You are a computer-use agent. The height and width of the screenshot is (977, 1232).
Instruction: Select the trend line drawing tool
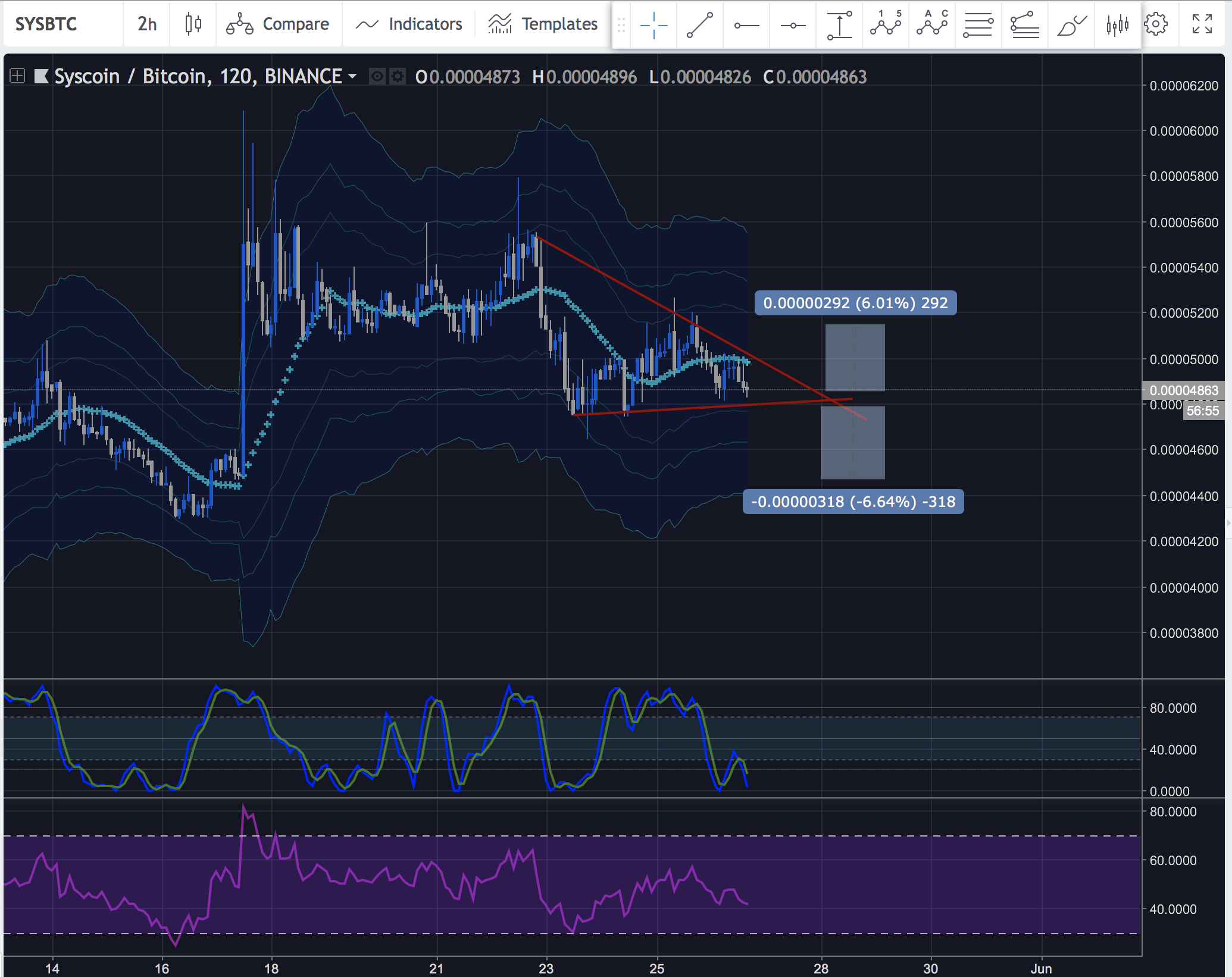(x=700, y=25)
